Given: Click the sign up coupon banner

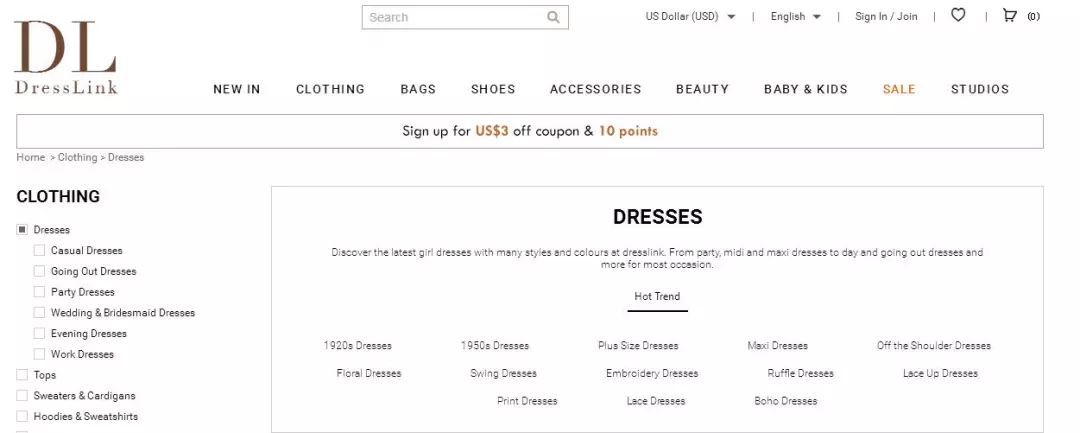Looking at the screenshot, I should tap(530, 131).
